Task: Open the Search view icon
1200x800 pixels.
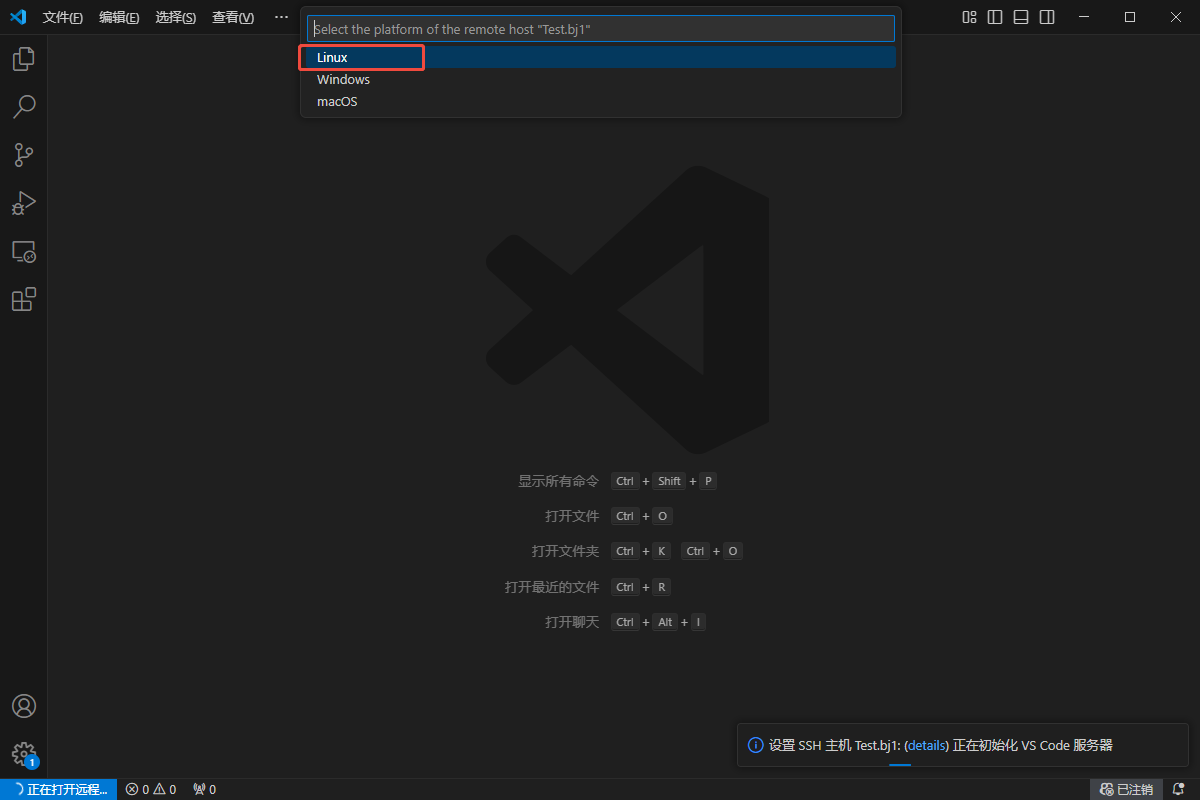Action: tap(23, 106)
